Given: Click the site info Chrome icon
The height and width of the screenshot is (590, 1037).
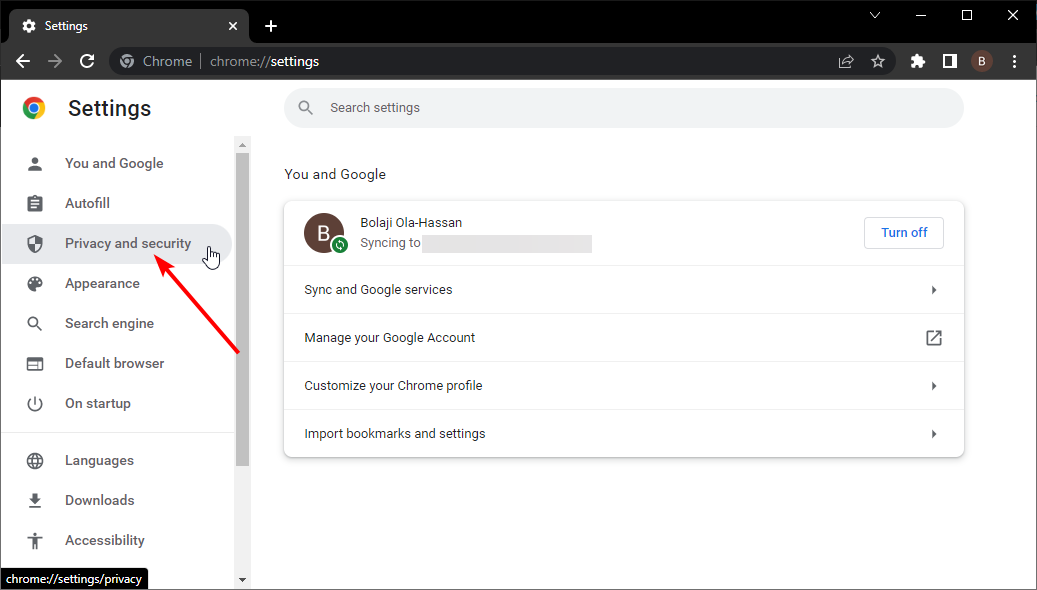Looking at the screenshot, I should pyautogui.click(x=127, y=62).
